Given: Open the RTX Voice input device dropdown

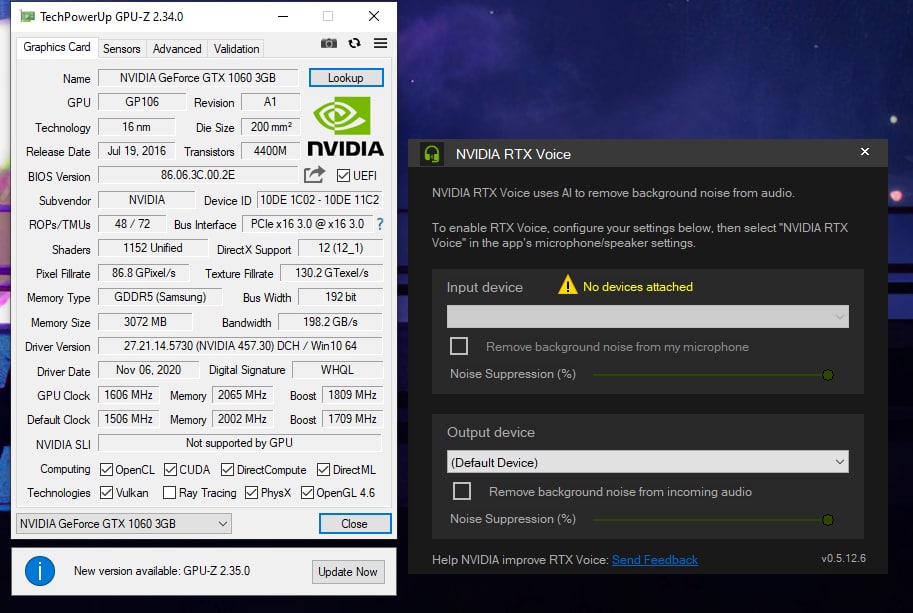Looking at the screenshot, I should coord(647,317).
